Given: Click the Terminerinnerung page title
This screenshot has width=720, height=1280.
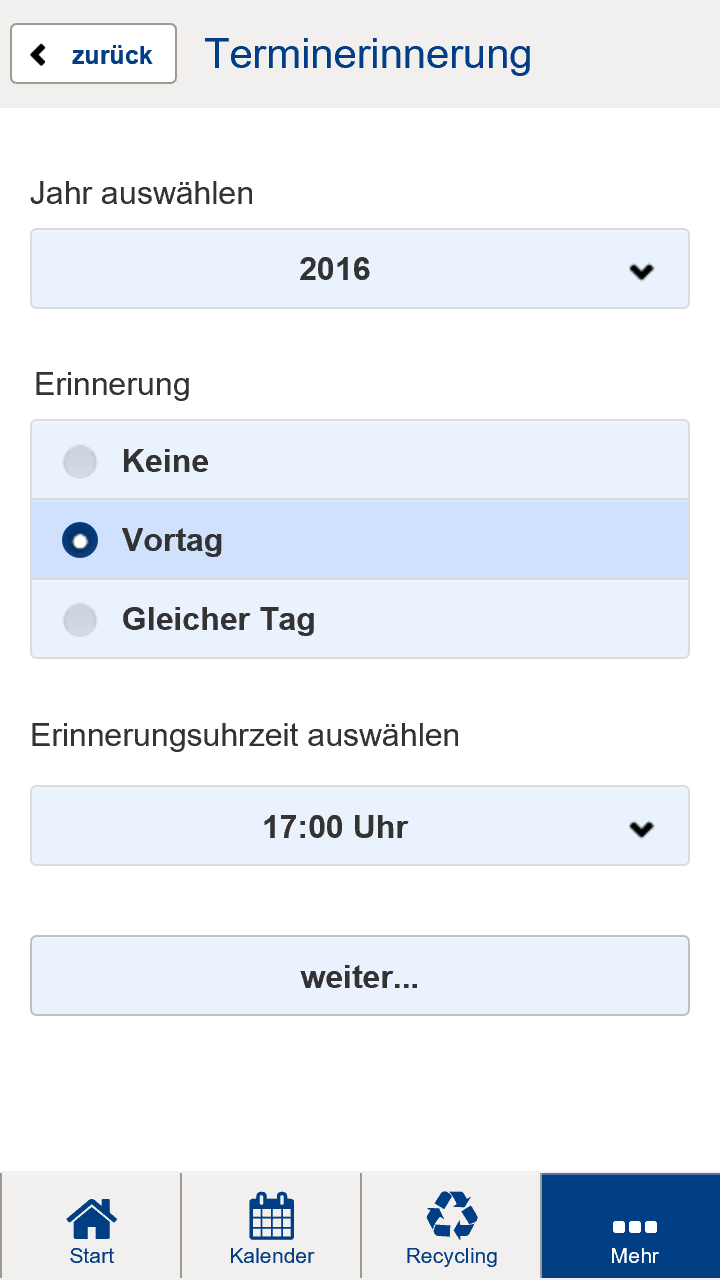Looking at the screenshot, I should (x=367, y=54).
